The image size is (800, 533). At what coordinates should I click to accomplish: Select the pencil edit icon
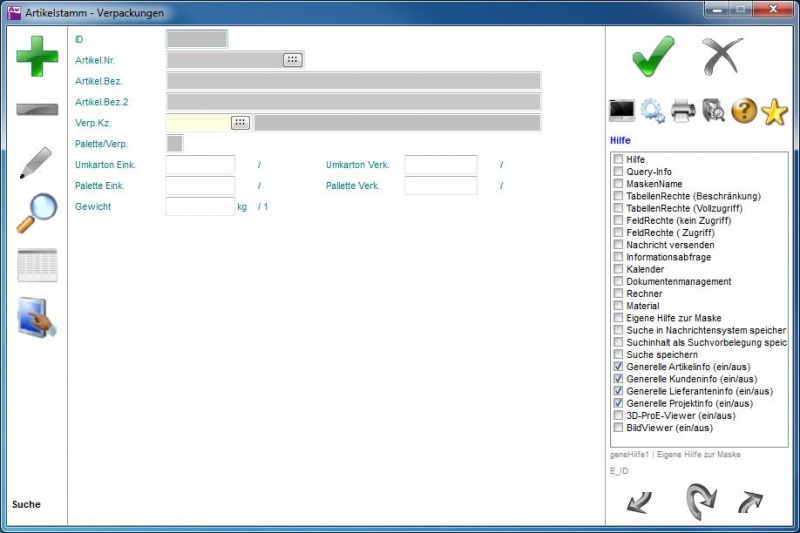coord(36,163)
